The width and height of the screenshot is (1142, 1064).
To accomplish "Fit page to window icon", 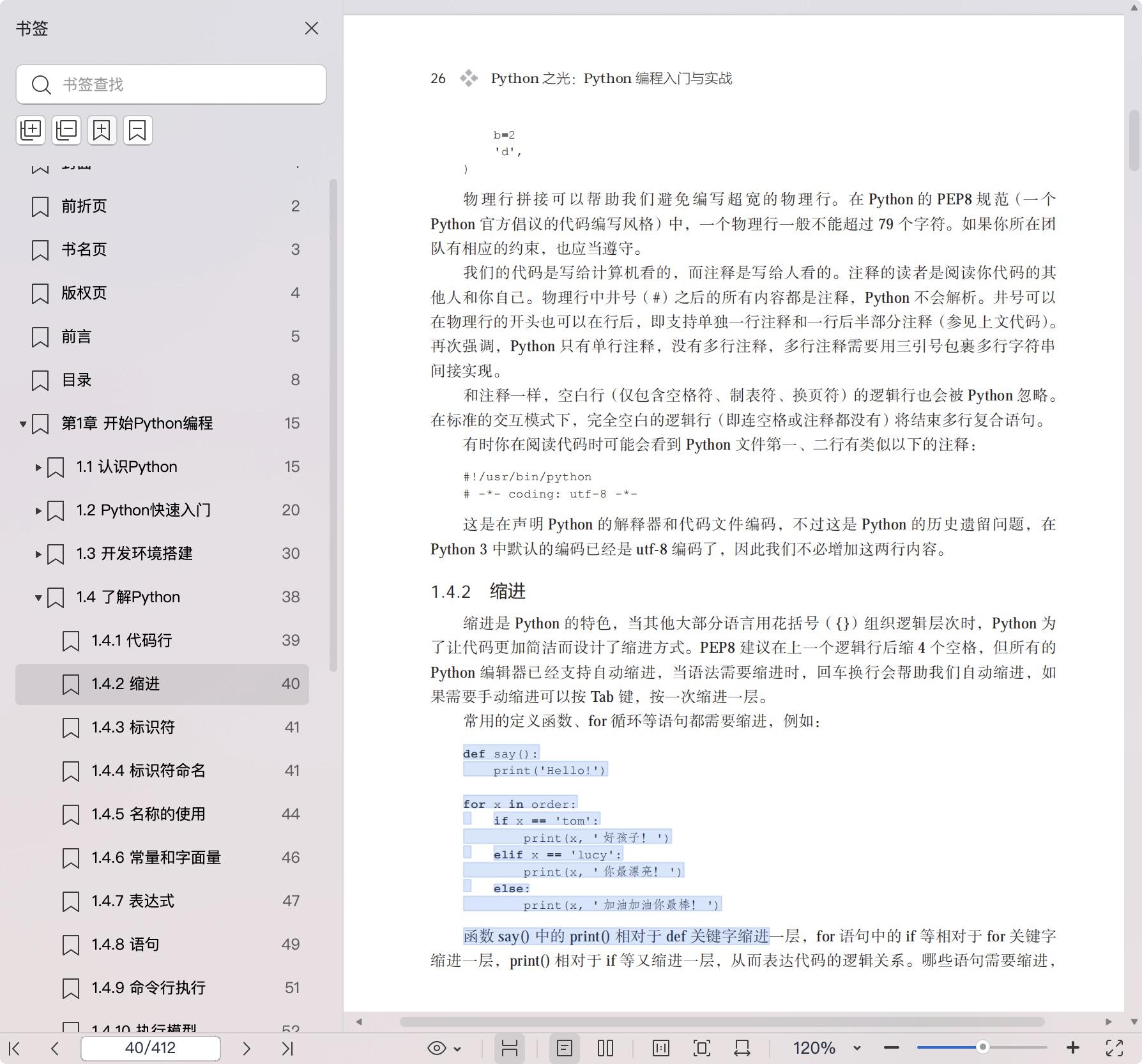I will (701, 1048).
